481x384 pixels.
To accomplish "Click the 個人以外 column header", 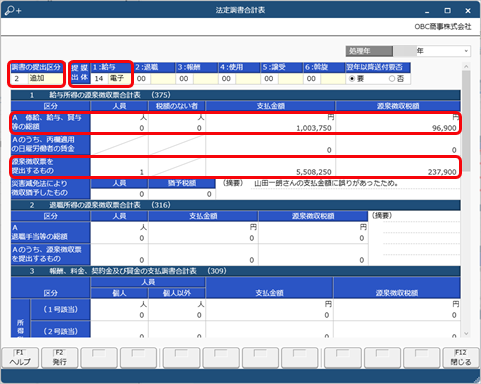I will (x=177, y=293).
